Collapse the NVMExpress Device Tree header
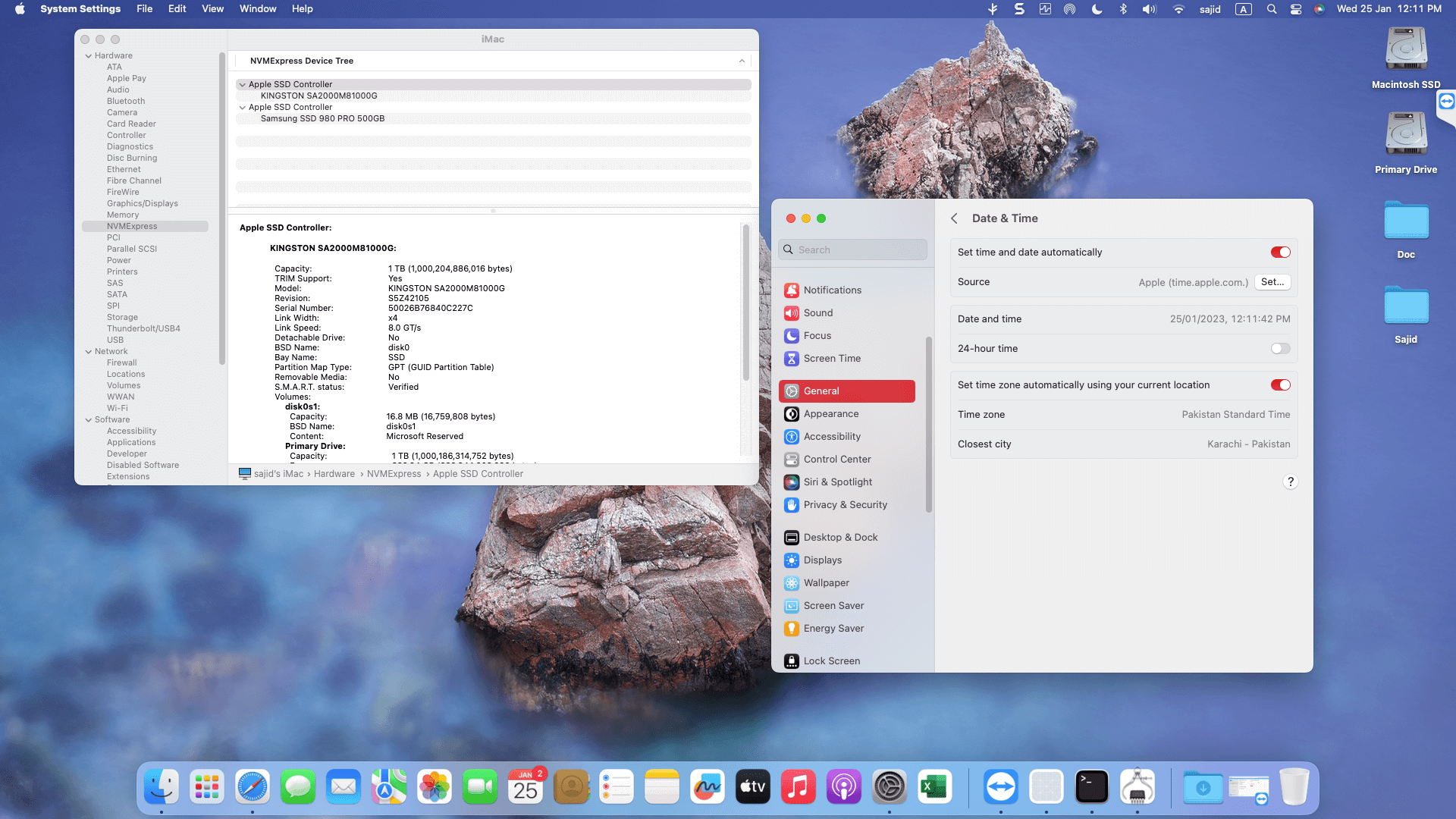This screenshot has height=819, width=1456. click(742, 61)
